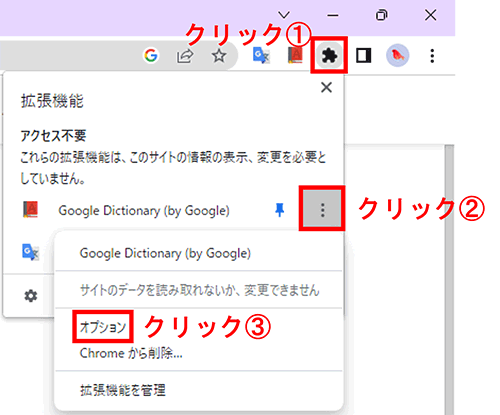Image resolution: width=500 pixels, height=415 pixels.
Task: Select 拡張機能を管理 menu entry
Action: pyautogui.click(x=123, y=390)
